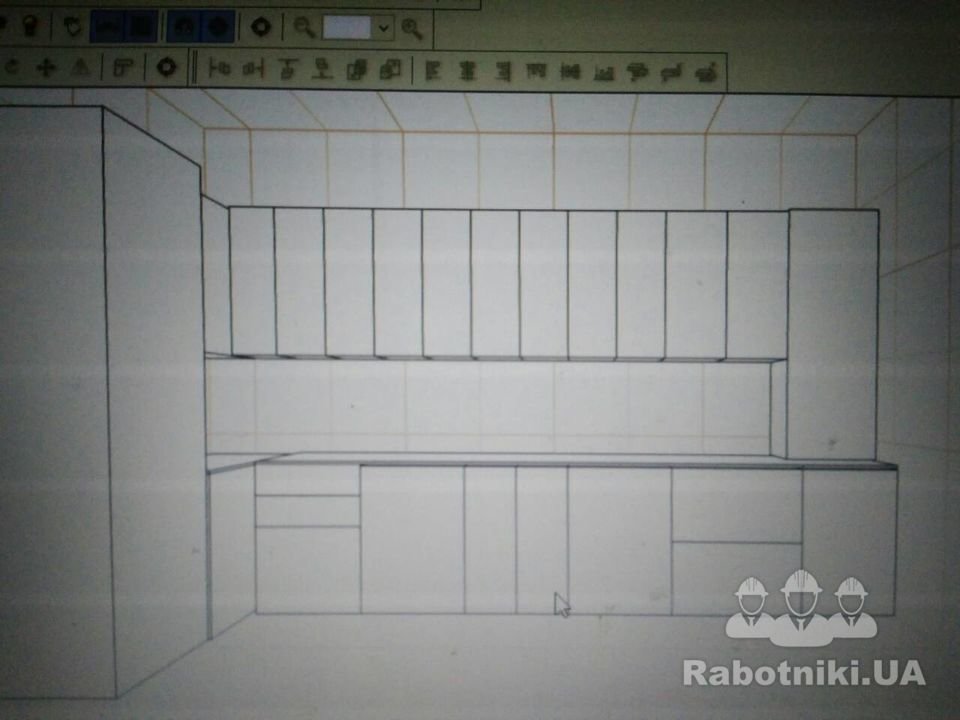Click into the zoom percentage field
This screenshot has height=720, width=960.
347,28
